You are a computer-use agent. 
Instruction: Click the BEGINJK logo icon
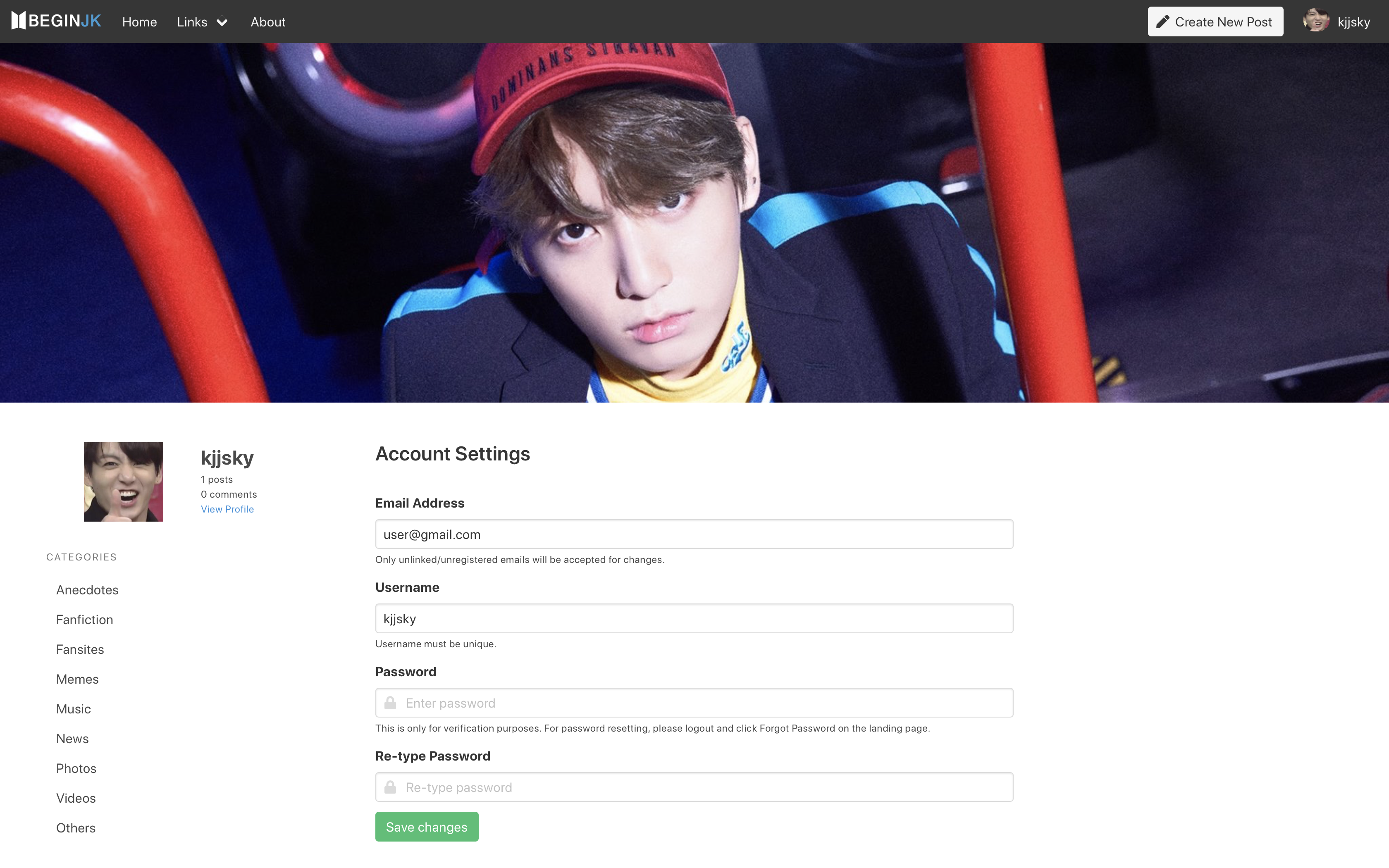click(18, 21)
